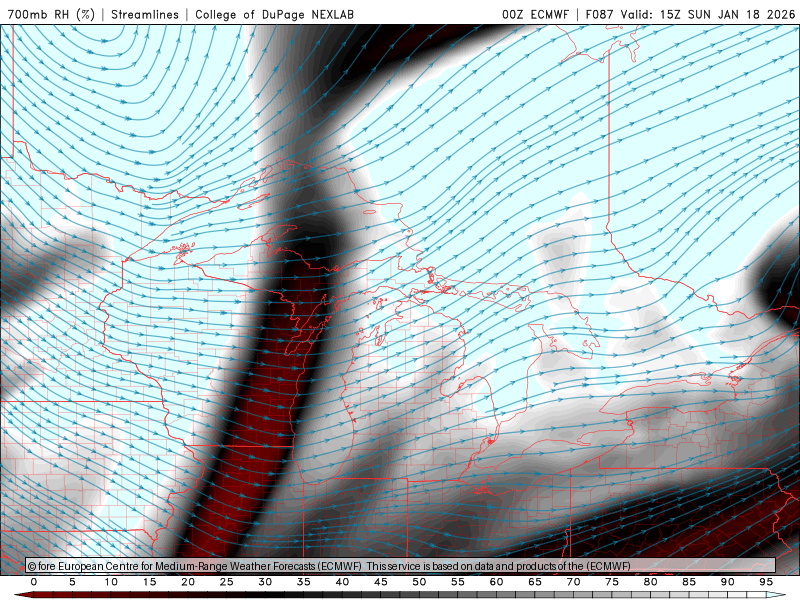Click the '95' value on the RH scale
Image resolution: width=800 pixels, height=600 pixels.
coord(766,582)
